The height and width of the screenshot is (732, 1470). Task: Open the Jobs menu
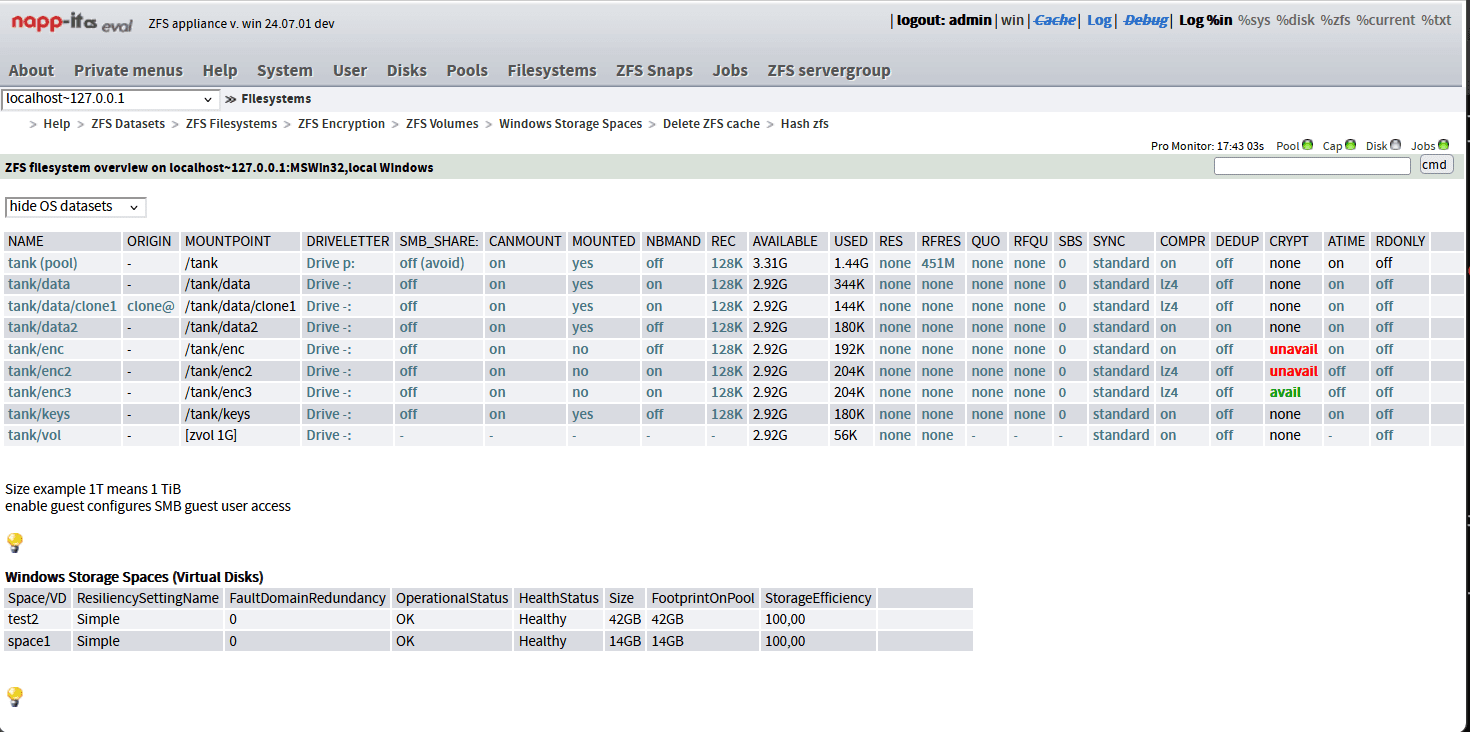click(730, 70)
